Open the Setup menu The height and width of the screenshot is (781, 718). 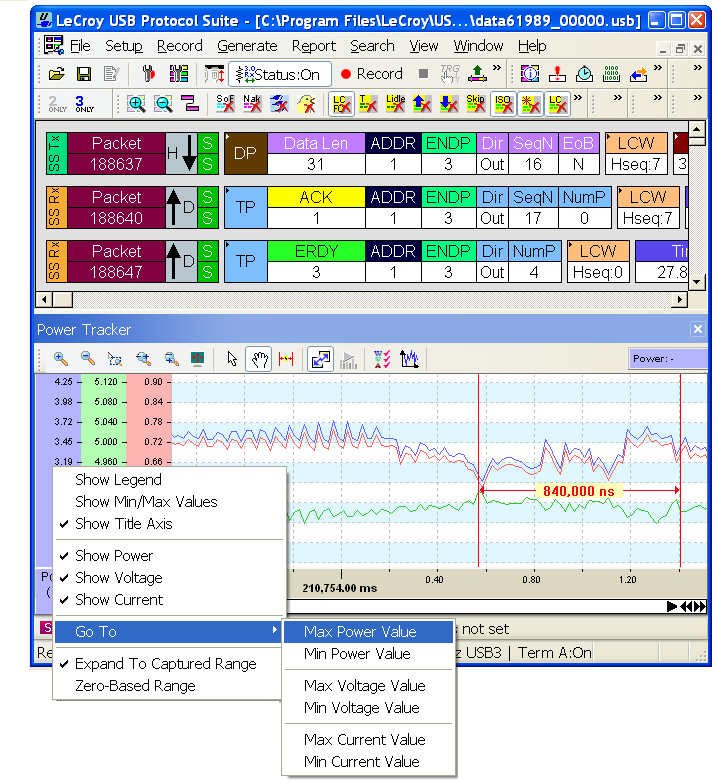coord(123,46)
